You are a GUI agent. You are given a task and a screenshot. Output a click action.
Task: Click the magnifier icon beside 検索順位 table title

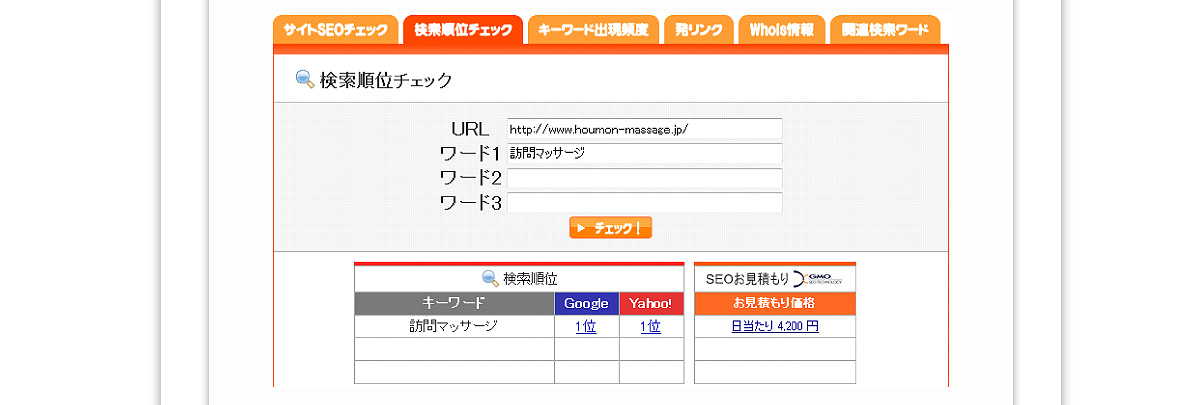[x=490, y=278]
